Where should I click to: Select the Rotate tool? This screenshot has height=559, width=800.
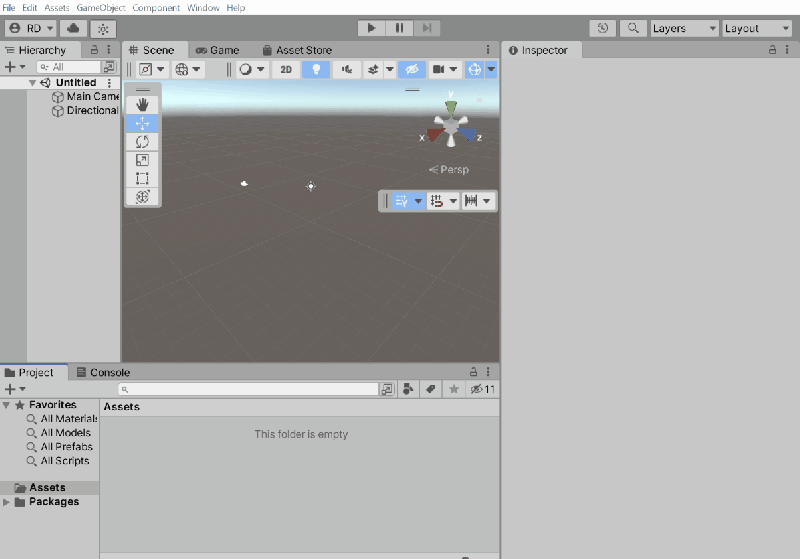pos(142,142)
